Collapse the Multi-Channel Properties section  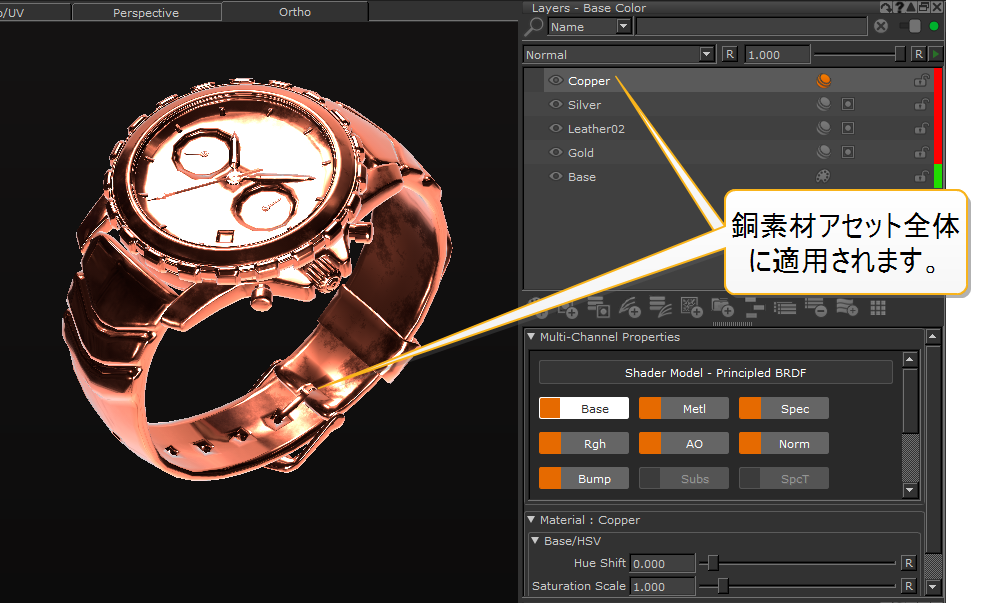click(532, 337)
